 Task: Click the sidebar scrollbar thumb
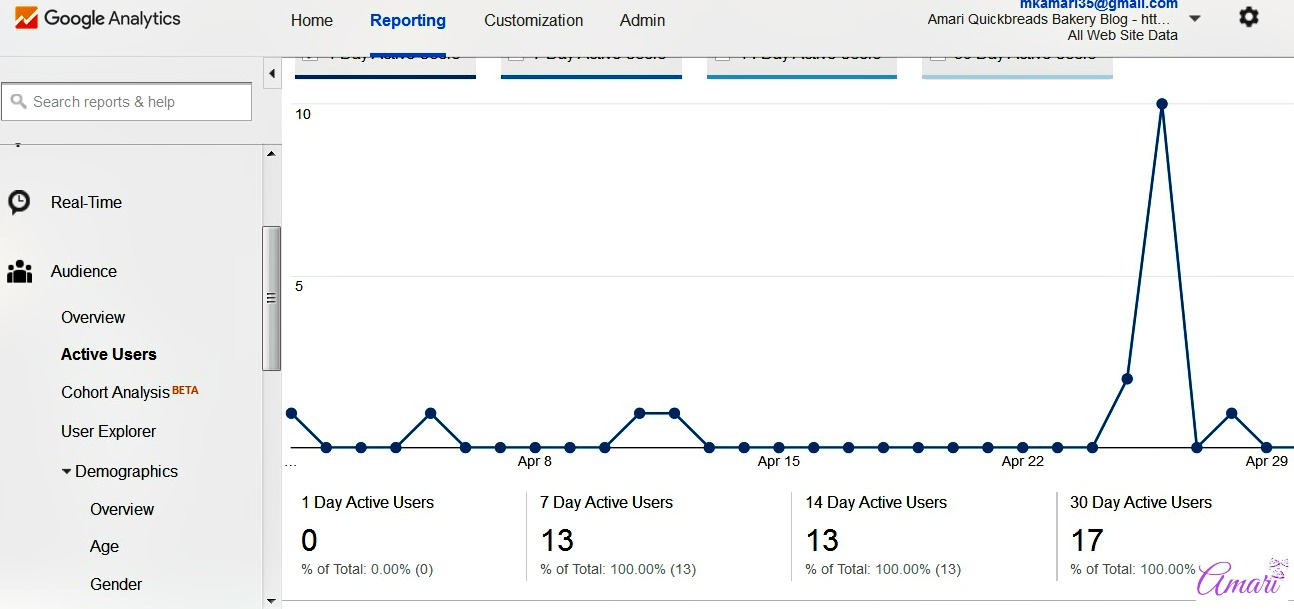(x=271, y=297)
